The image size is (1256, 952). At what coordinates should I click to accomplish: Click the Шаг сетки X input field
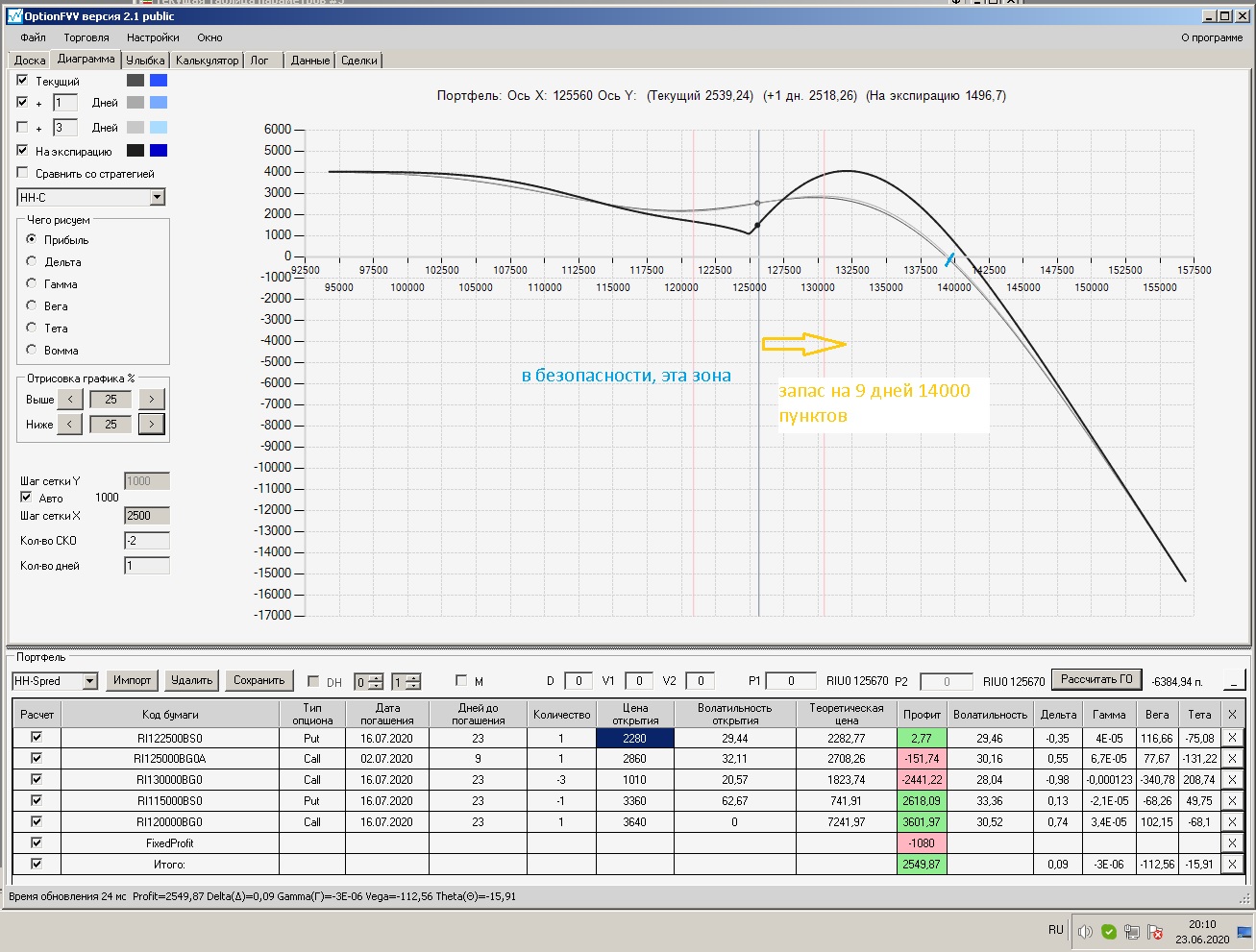click(x=147, y=516)
